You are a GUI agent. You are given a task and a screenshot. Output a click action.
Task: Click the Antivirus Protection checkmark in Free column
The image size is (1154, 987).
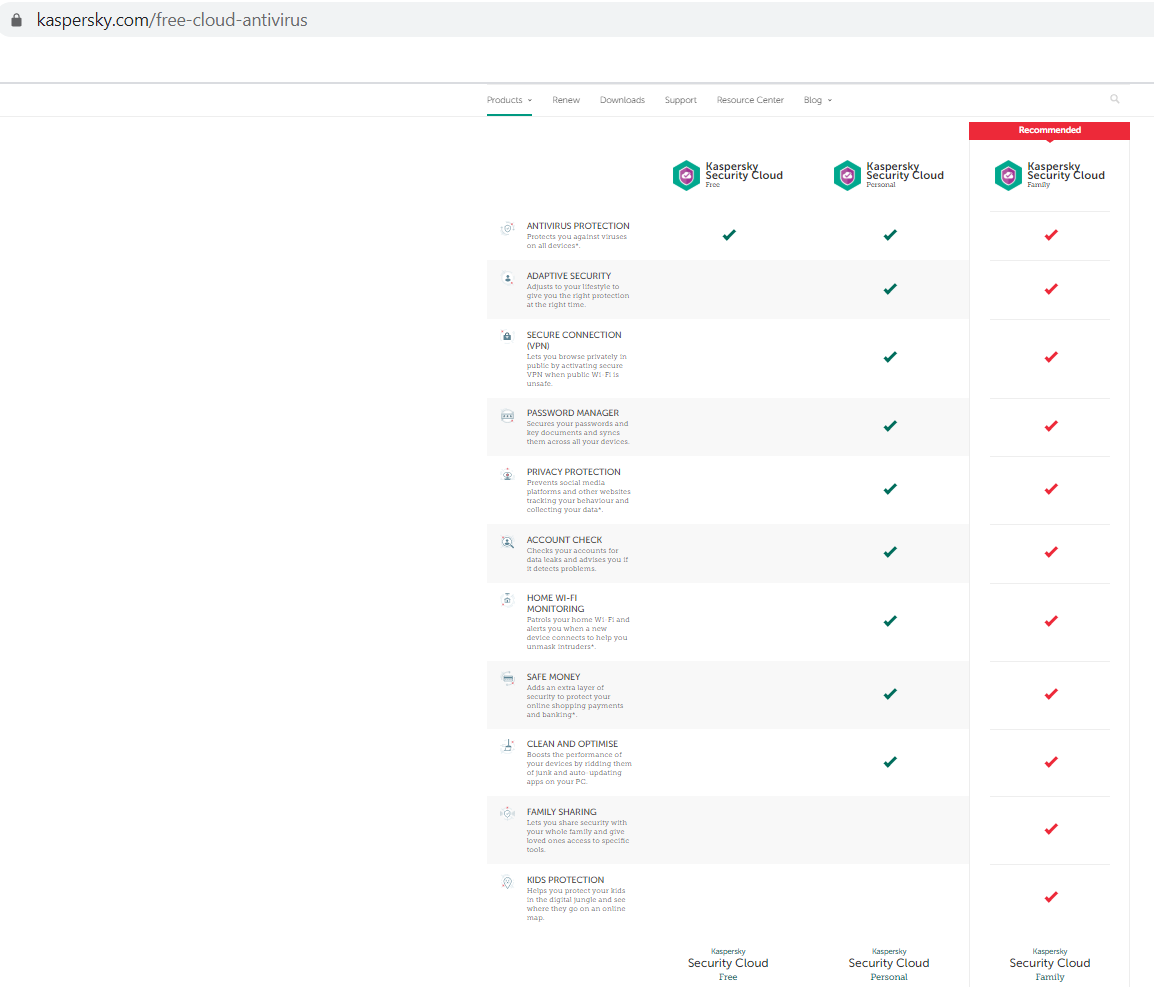pyautogui.click(x=729, y=235)
